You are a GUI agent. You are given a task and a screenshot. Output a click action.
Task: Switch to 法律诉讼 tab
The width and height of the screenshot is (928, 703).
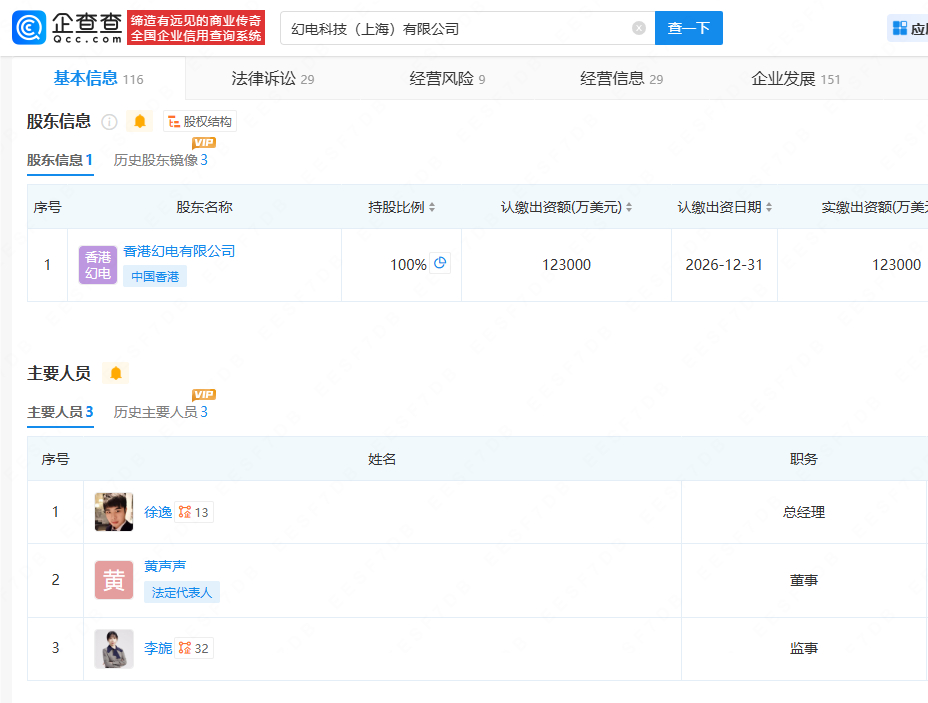[x=272, y=78]
